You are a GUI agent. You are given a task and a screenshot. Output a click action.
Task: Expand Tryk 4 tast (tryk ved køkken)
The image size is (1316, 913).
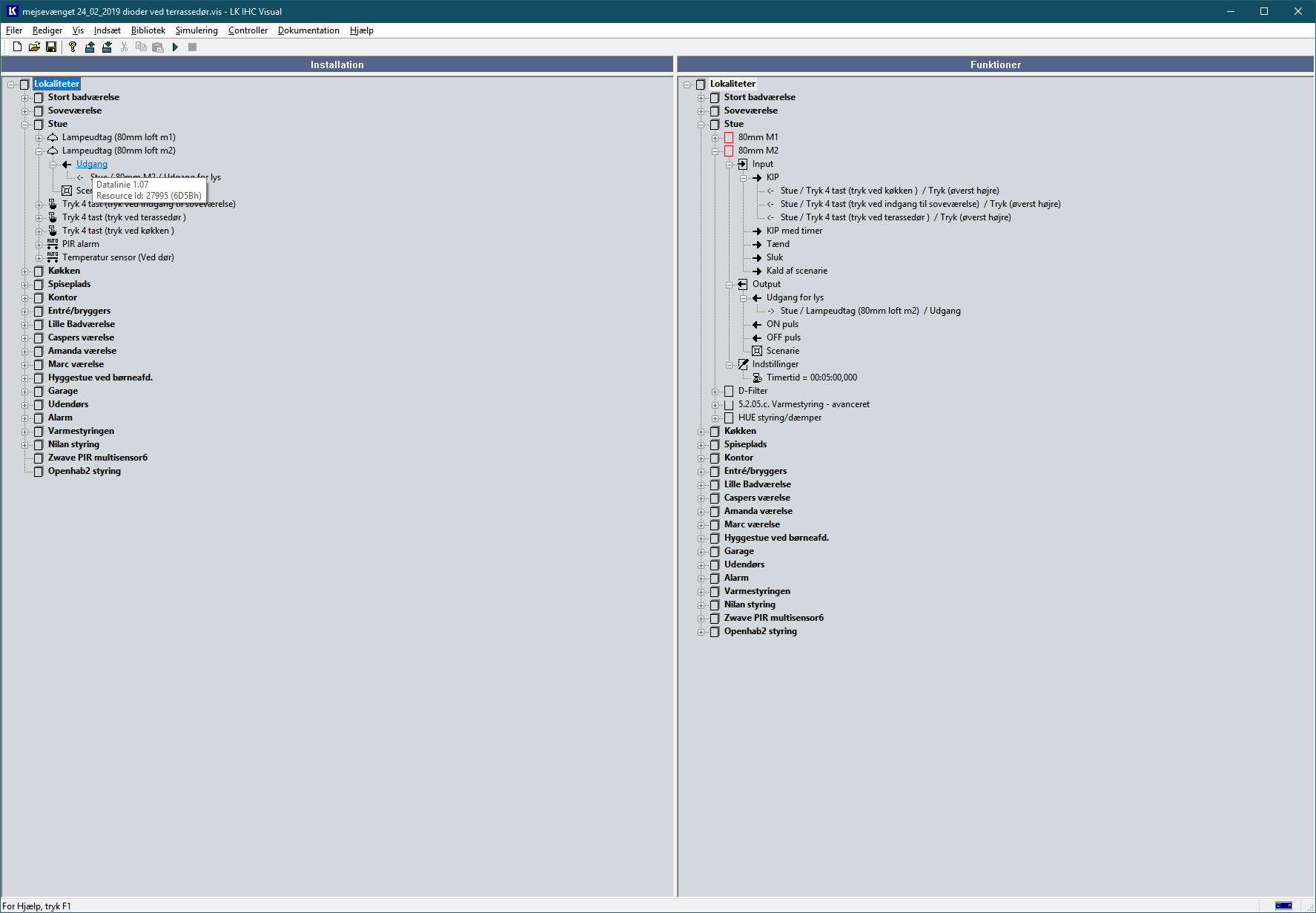[39, 231]
